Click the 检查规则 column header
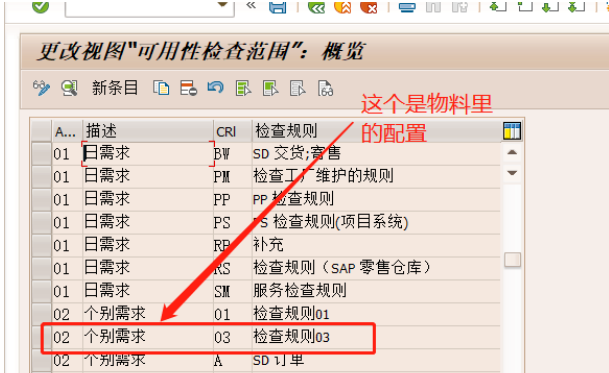The image size is (609, 373). pyautogui.click(x=376, y=131)
